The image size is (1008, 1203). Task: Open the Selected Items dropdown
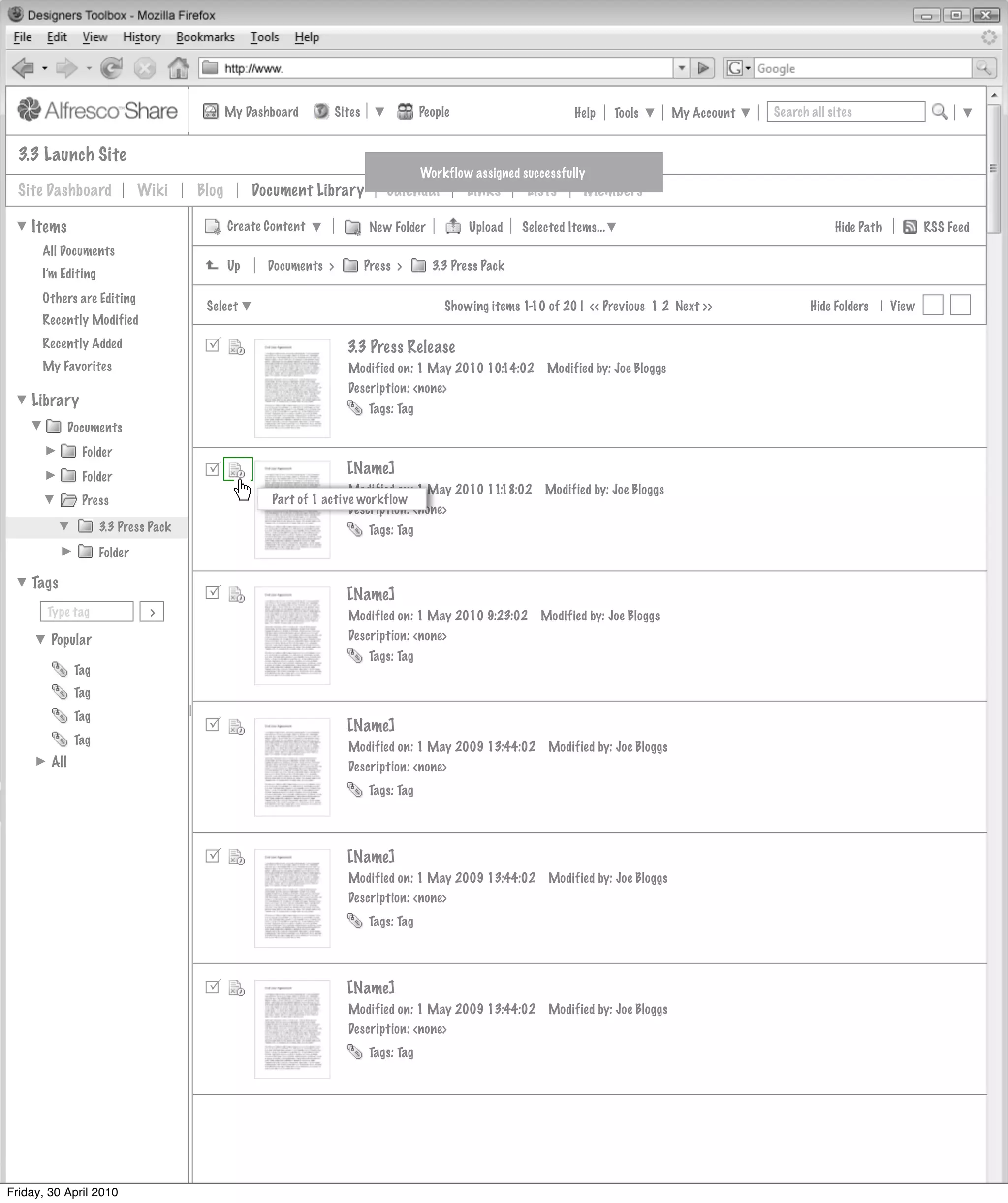click(568, 227)
